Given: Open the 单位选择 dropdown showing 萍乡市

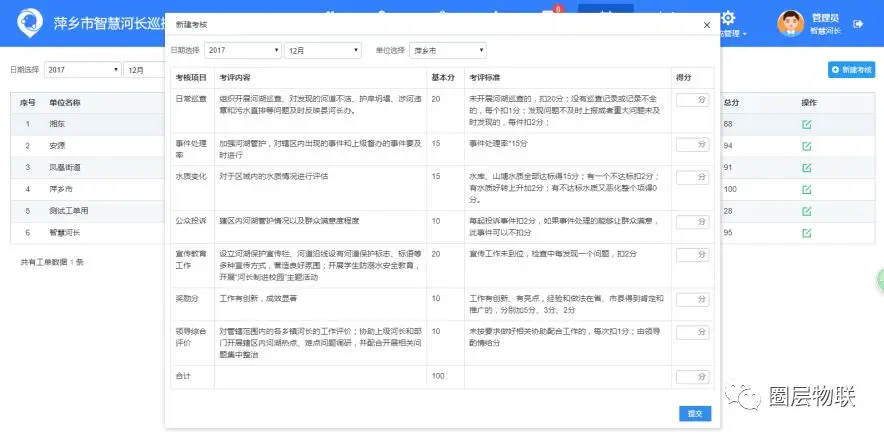Looking at the screenshot, I should [x=448, y=50].
